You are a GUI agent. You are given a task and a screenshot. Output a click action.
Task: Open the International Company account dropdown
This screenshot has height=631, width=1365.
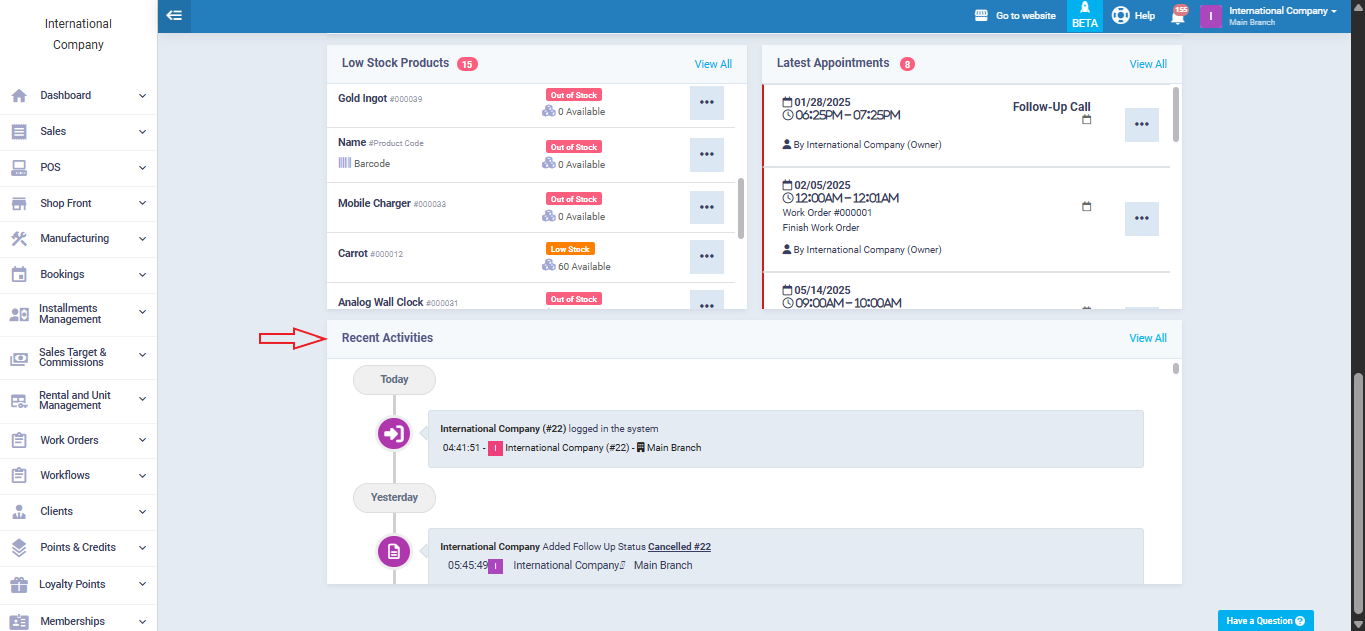click(x=1282, y=16)
